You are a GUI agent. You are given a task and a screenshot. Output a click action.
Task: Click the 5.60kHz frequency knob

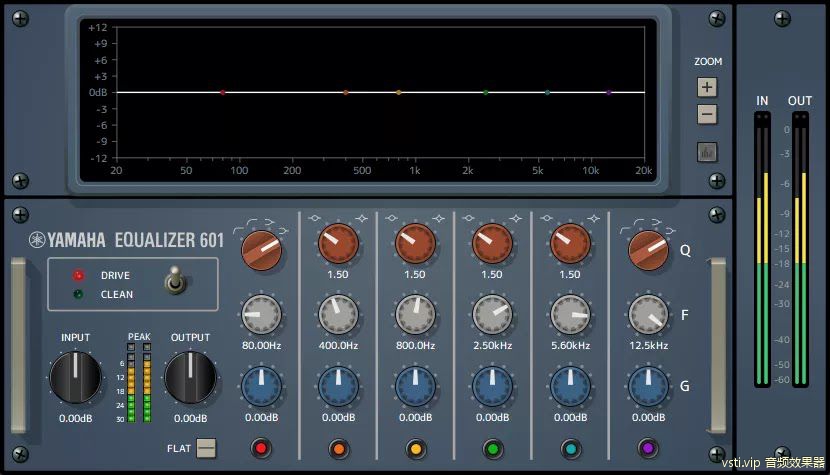(x=570, y=315)
